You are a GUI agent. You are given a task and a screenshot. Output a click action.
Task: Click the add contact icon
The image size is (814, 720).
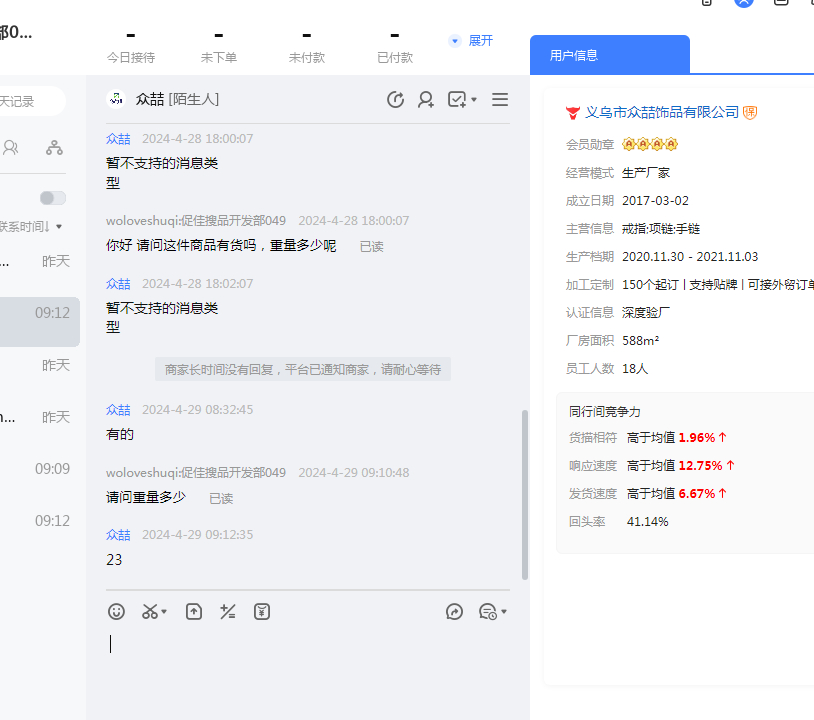(426, 99)
